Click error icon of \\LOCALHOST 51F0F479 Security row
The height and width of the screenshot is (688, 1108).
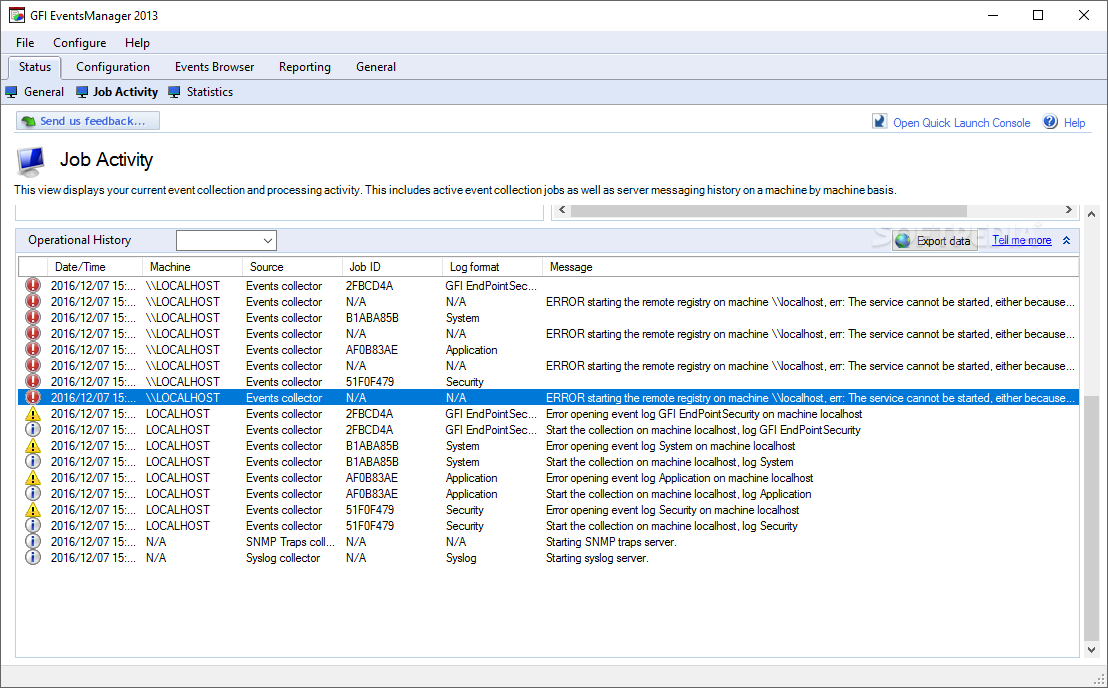(33, 381)
